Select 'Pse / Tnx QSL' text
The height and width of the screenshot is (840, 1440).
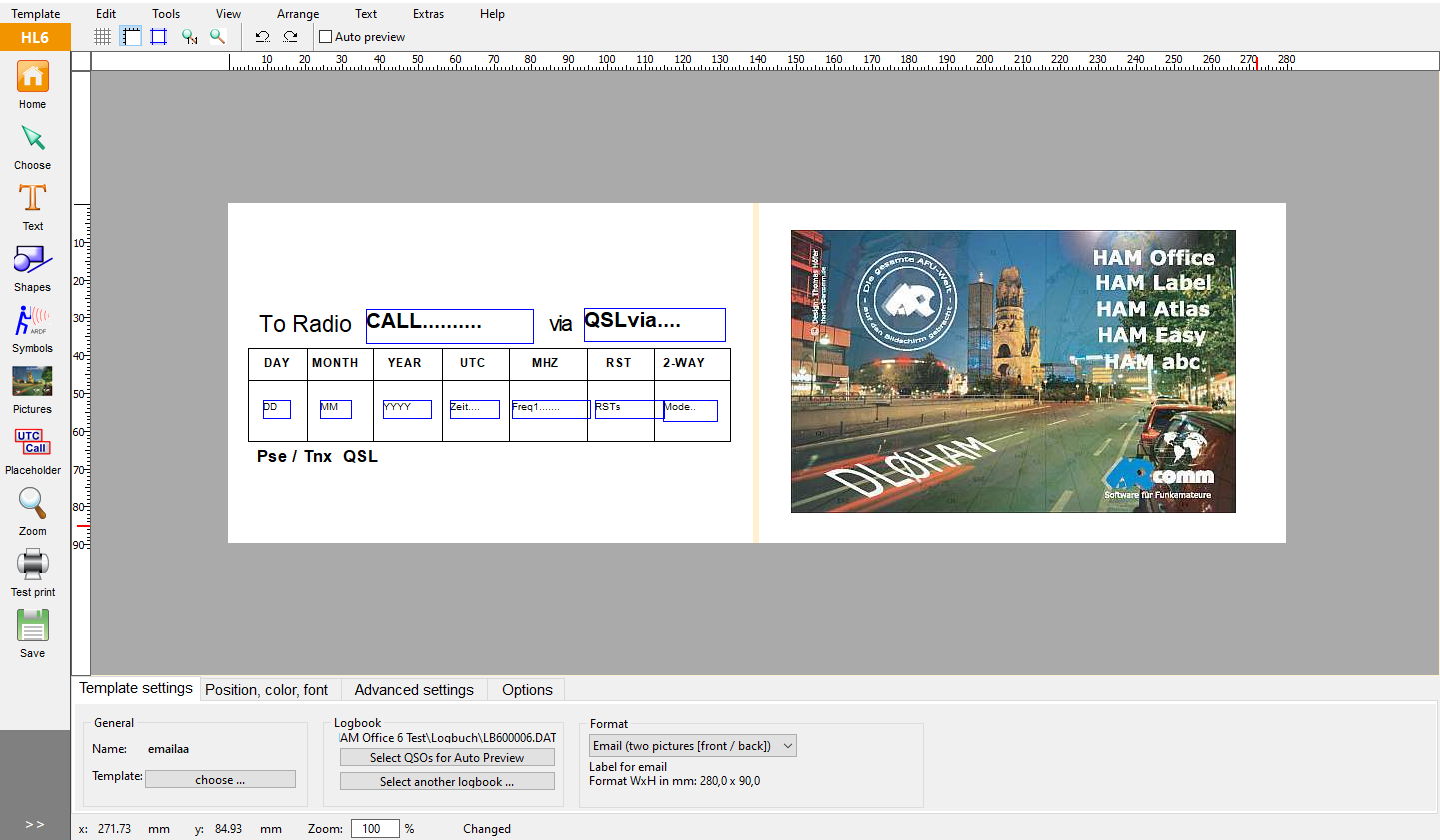[x=318, y=457]
